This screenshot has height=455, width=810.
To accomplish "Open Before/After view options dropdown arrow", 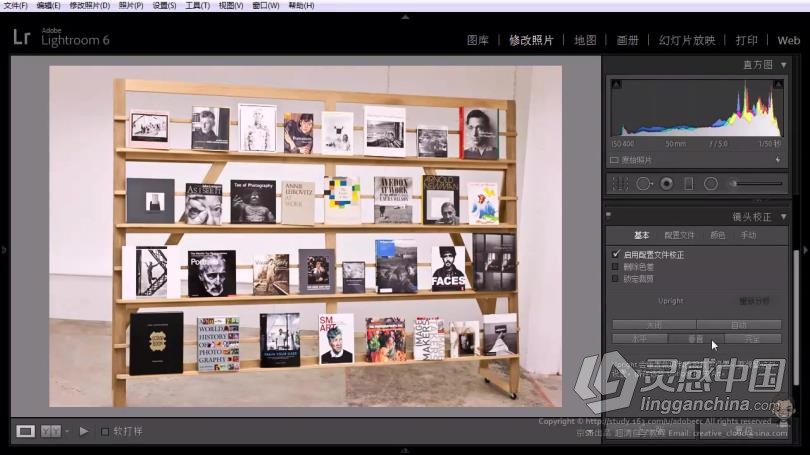I will tap(67, 431).
